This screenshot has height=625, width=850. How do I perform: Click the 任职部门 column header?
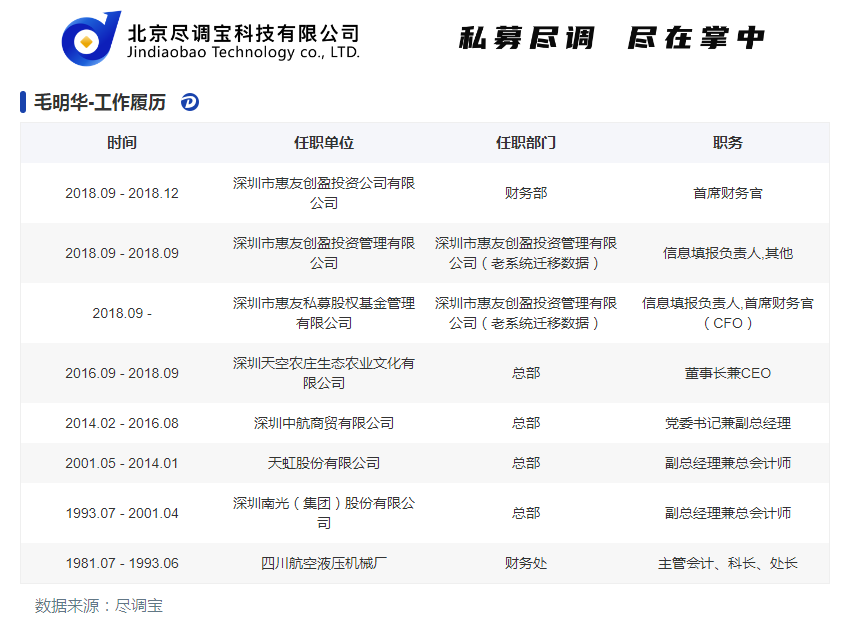click(526, 143)
